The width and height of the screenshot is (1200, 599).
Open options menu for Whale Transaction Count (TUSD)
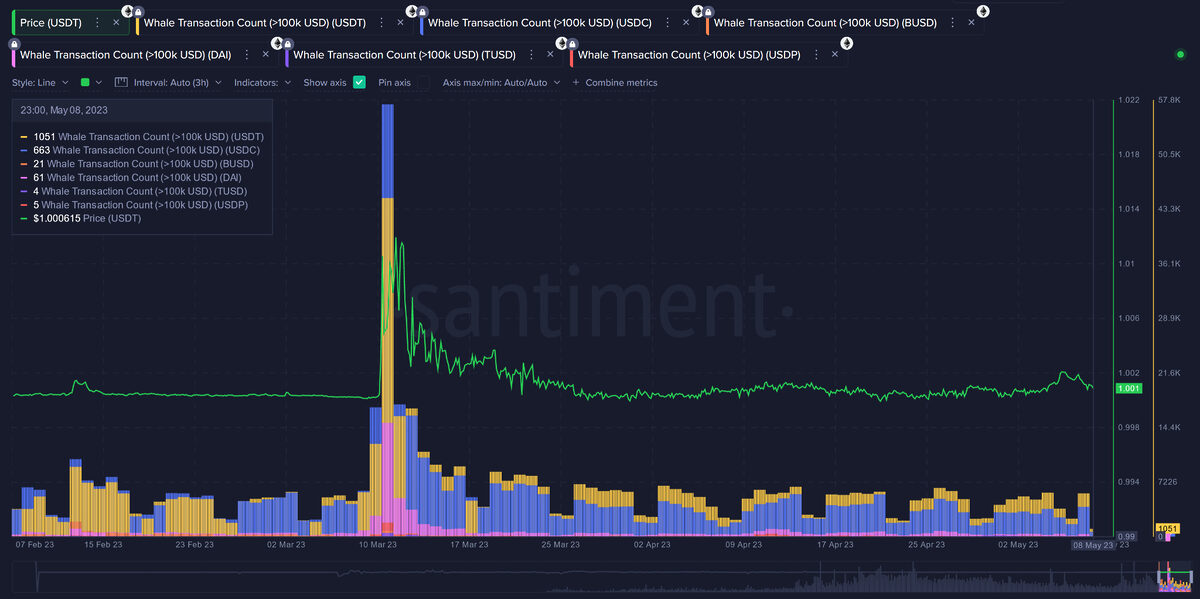tap(531, 54)
